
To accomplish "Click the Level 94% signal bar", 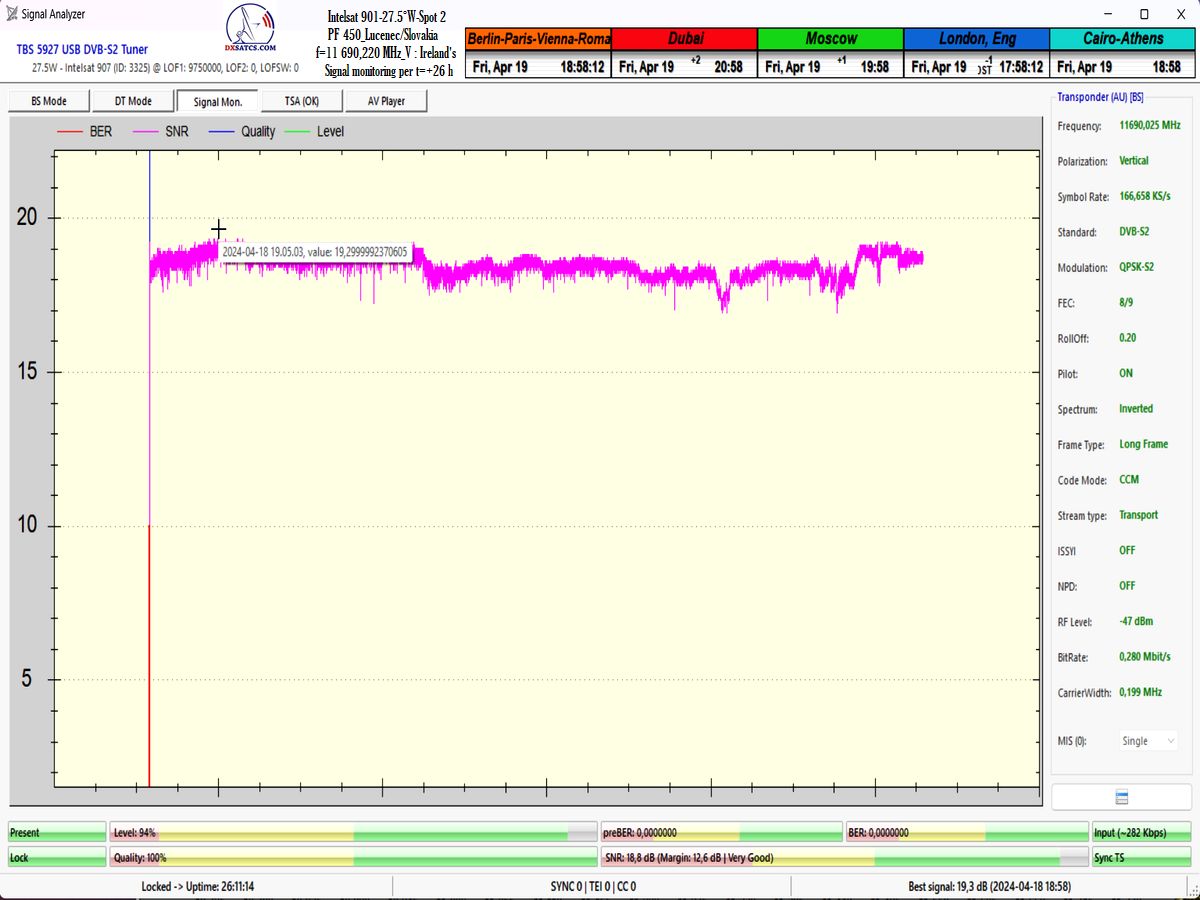I will pyautogui.click(x=354, y=832).
